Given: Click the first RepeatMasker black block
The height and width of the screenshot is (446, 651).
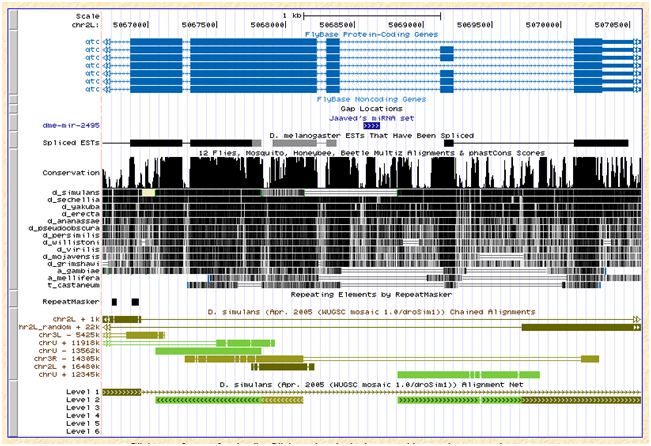Looking at the screenshot, I should pyautogui.click(x=115, y=301).
